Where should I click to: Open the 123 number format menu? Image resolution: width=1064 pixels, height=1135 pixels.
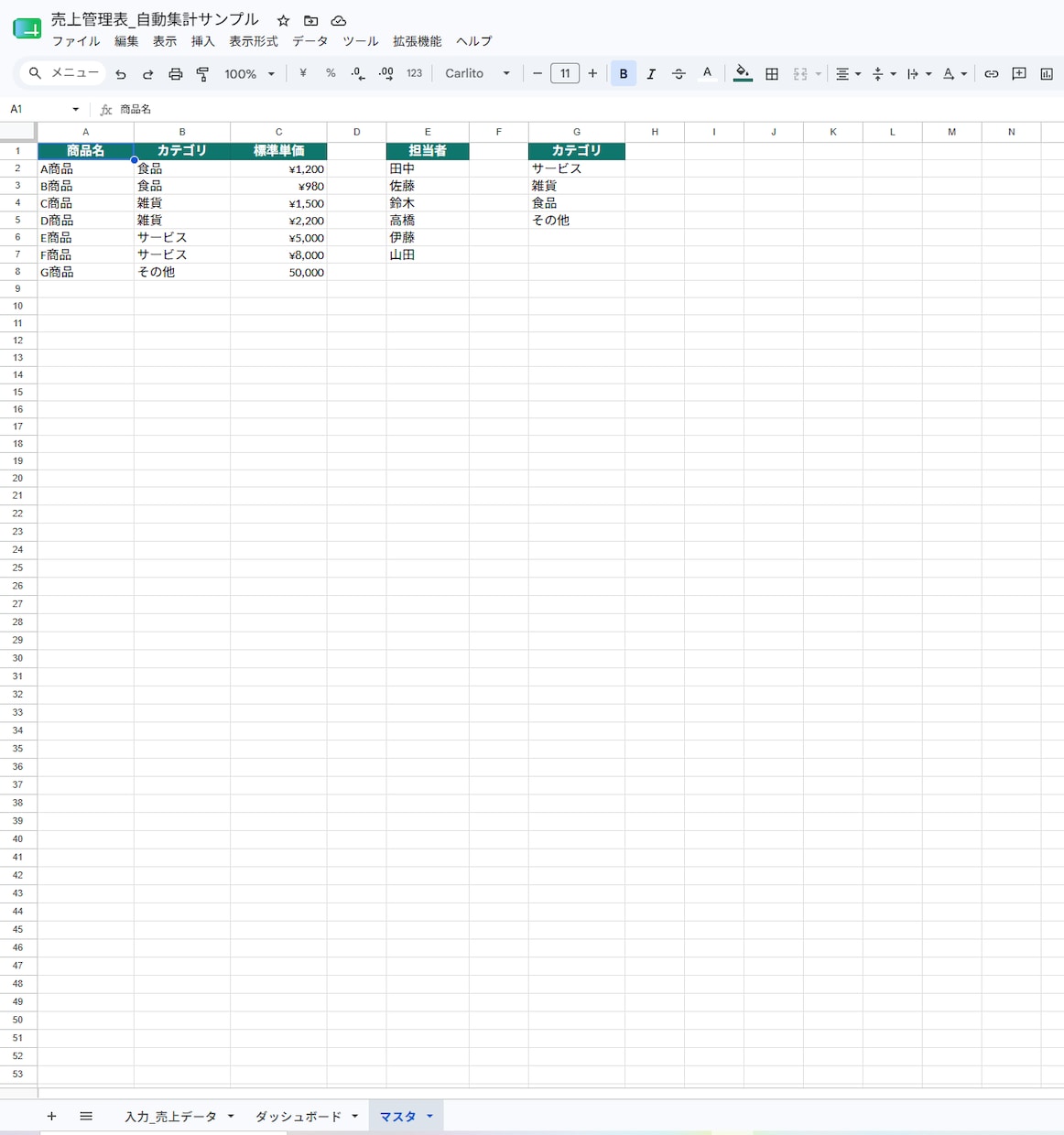(415, 73)
